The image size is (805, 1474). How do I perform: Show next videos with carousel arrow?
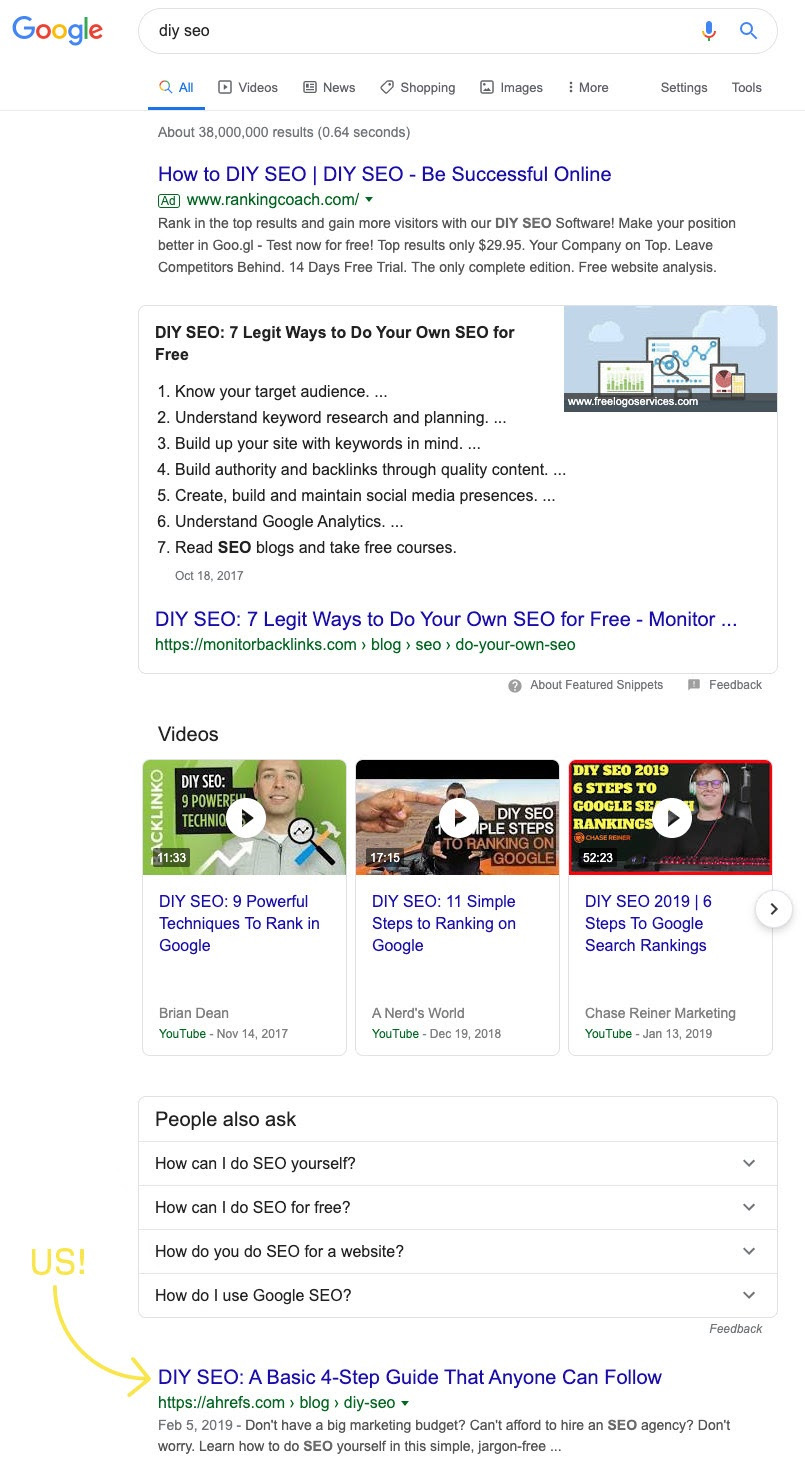(x=774, y=909)
